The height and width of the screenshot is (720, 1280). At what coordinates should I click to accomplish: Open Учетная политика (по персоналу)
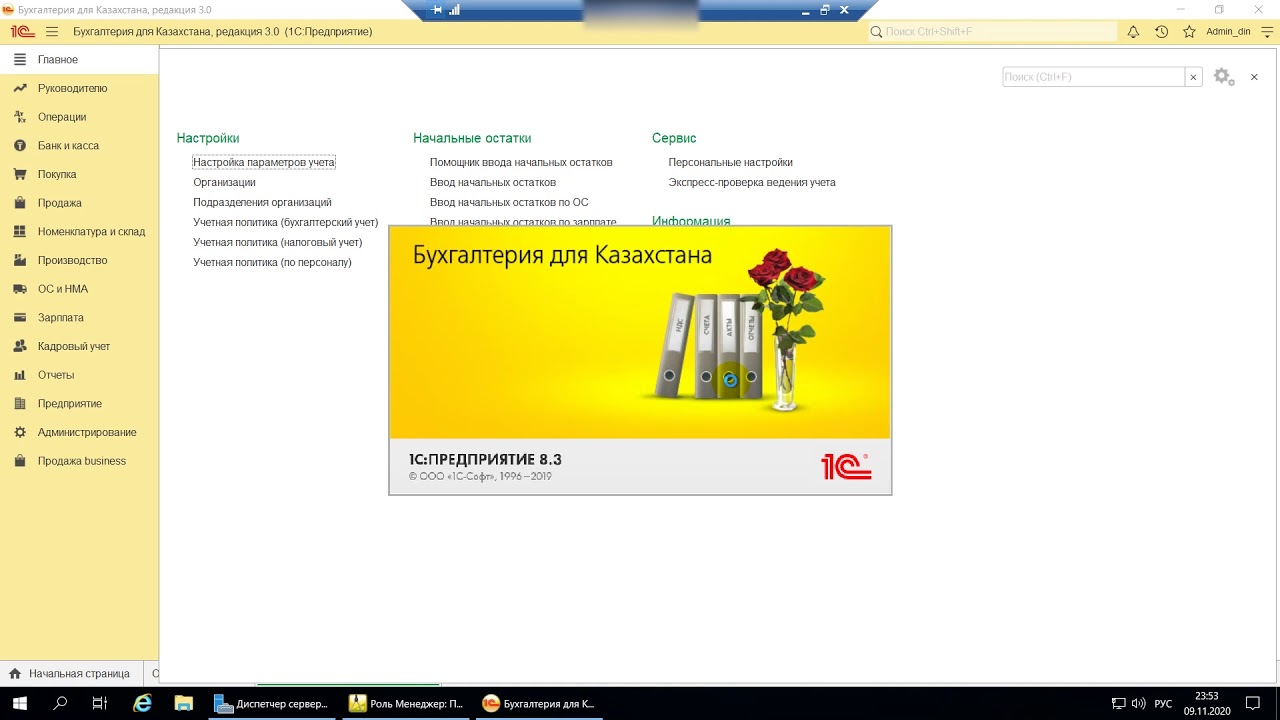click(272, 262)
